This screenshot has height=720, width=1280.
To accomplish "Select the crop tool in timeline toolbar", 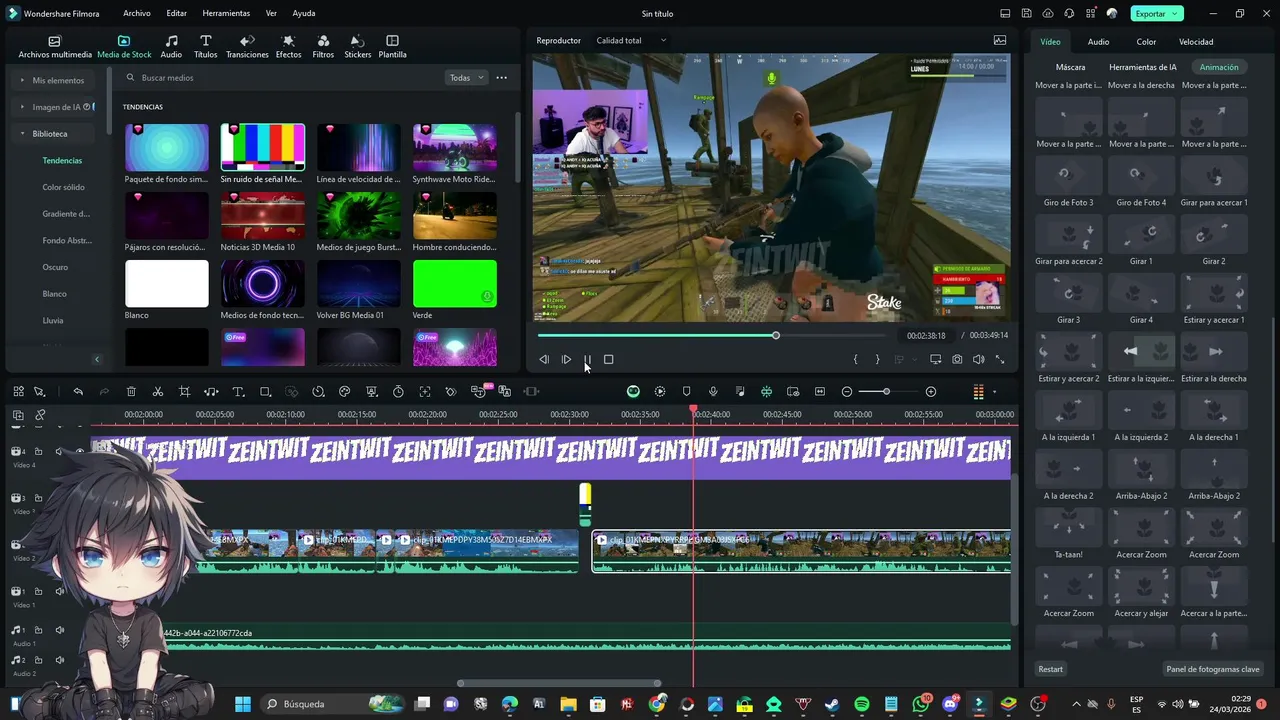I will 184,392.
